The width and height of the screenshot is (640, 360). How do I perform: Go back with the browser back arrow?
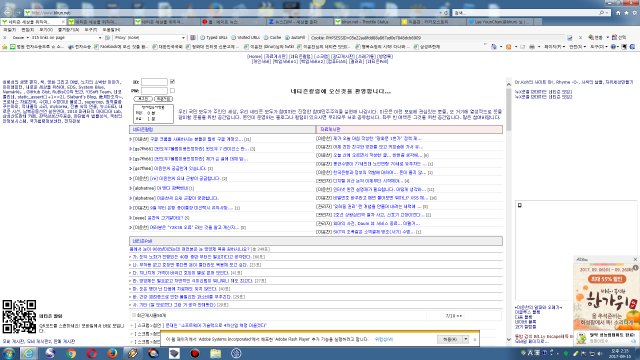pyautogui.click(x=8, y=12)
